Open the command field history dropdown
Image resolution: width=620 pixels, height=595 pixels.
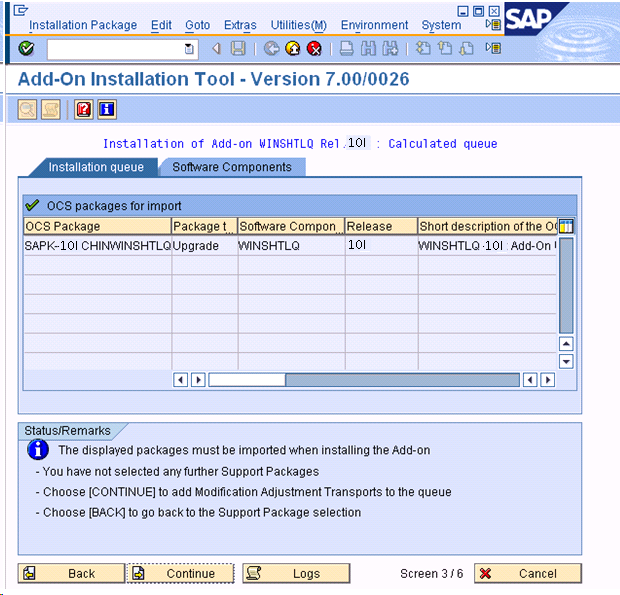pyautogui.click(x=189, y=49)
